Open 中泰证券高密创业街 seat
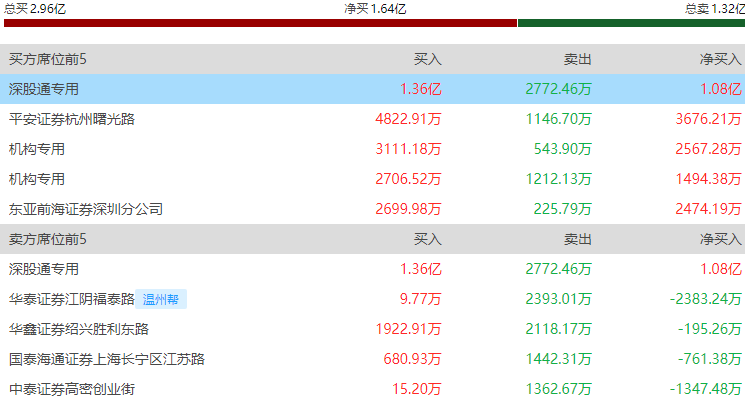Viewport: 745px width, 399px height. 72,389
